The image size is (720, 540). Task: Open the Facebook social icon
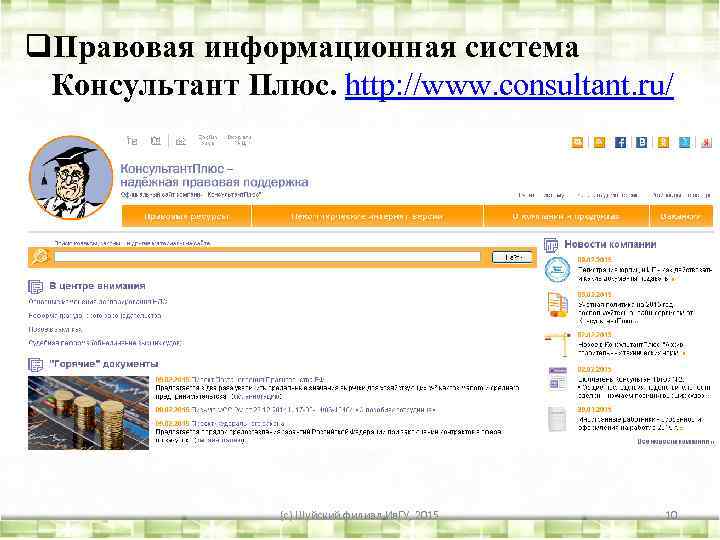pyautogui.click(x=620, y=142)
